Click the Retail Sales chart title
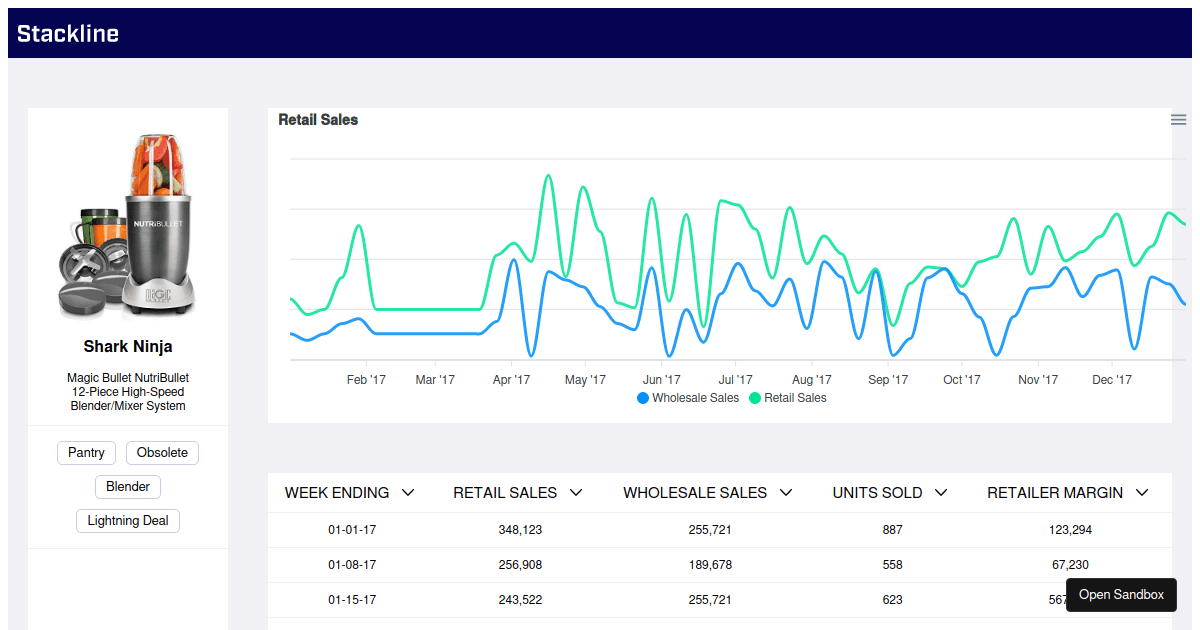The width and height of the screenshot is (1200, 630). tap(317, 119)
